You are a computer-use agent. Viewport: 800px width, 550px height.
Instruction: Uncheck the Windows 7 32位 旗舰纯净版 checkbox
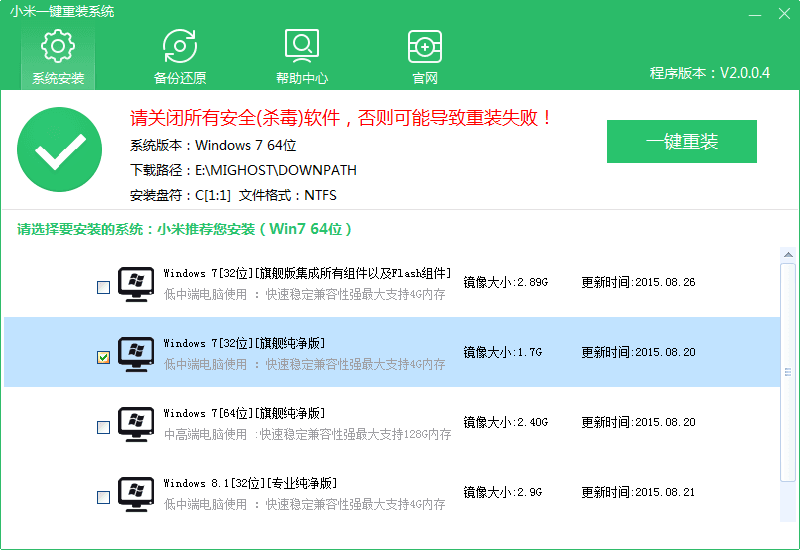click(103, 357)
